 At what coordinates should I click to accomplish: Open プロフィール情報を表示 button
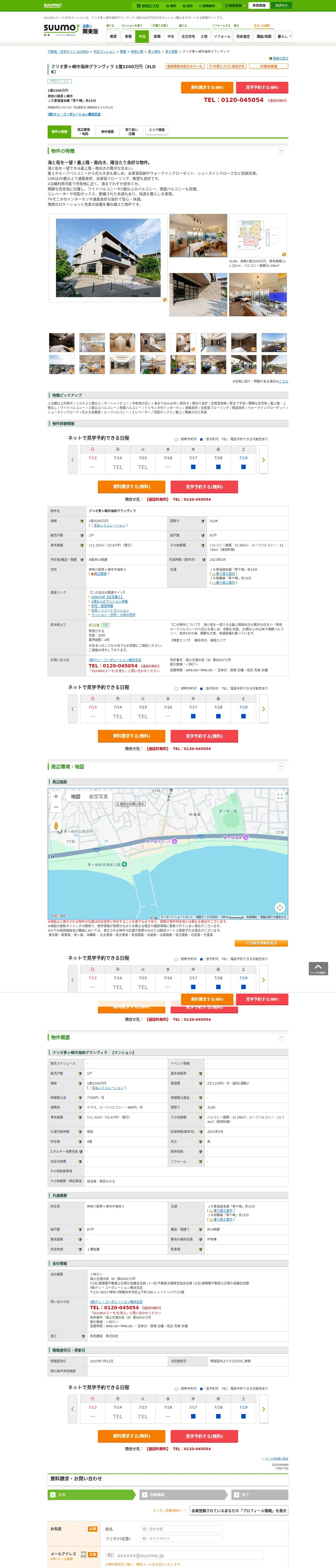238,1510
